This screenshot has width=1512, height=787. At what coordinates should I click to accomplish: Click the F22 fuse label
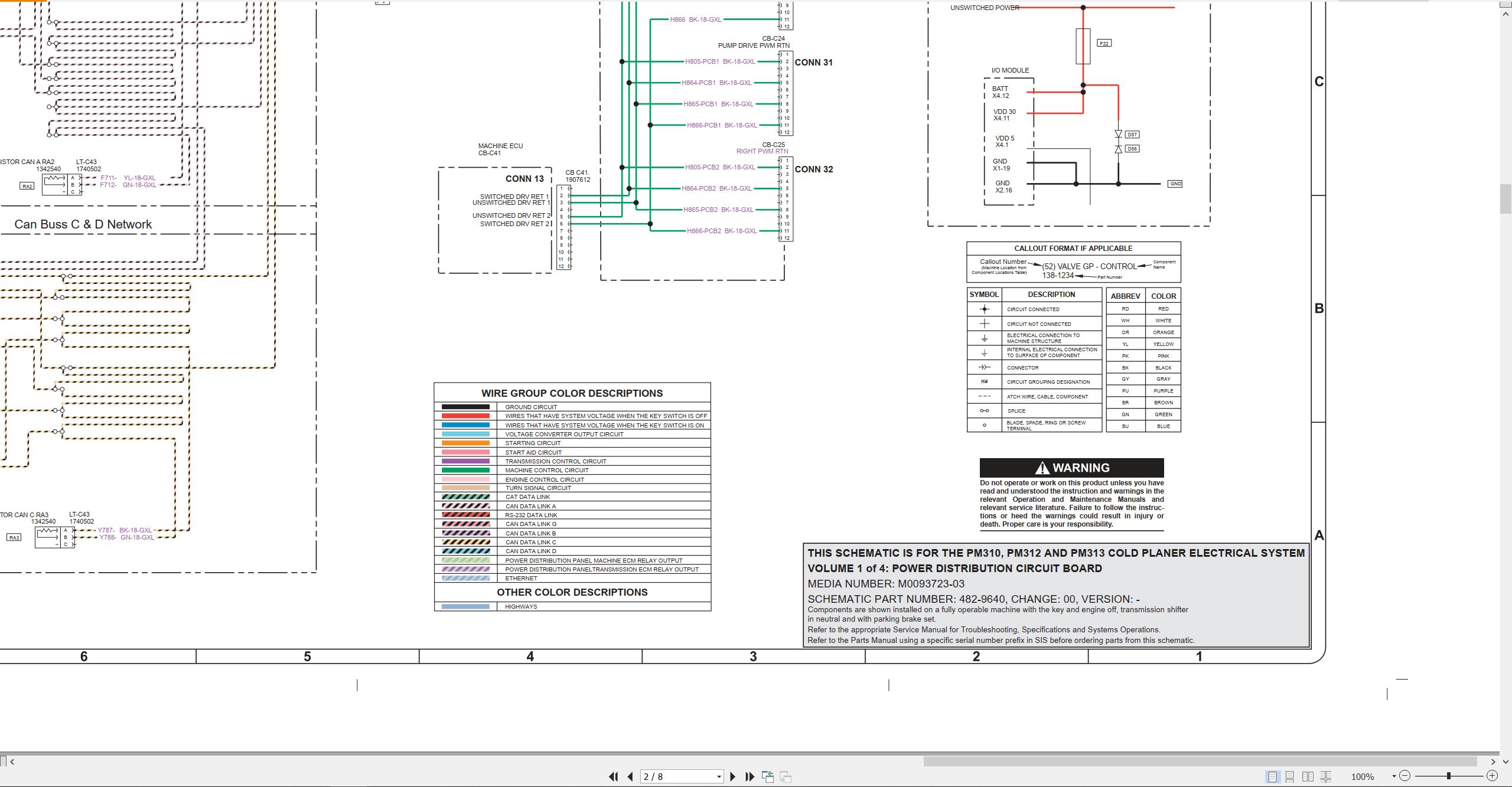(1104, 43)
